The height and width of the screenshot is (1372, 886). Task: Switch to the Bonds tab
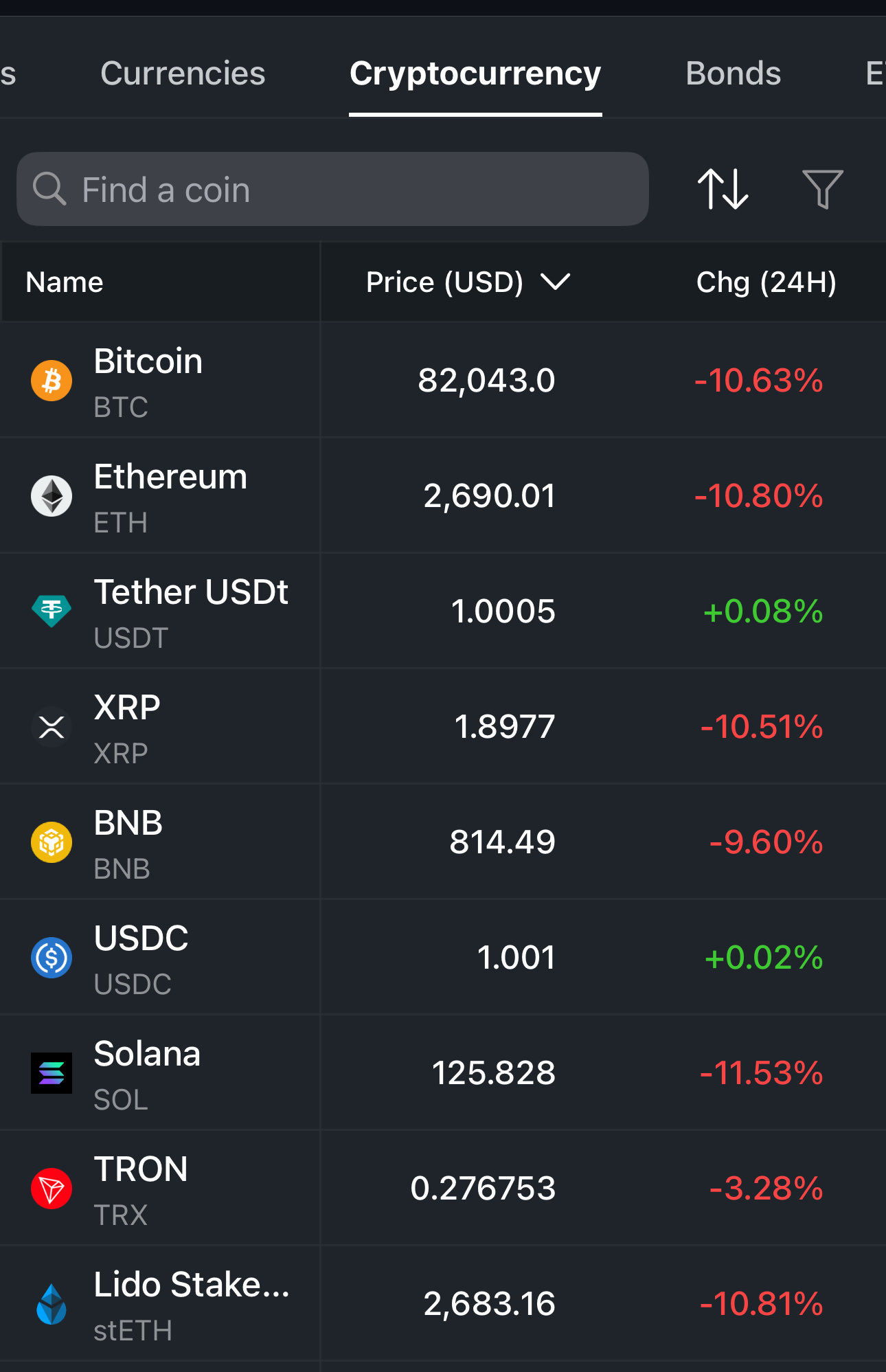pos(733,74)
